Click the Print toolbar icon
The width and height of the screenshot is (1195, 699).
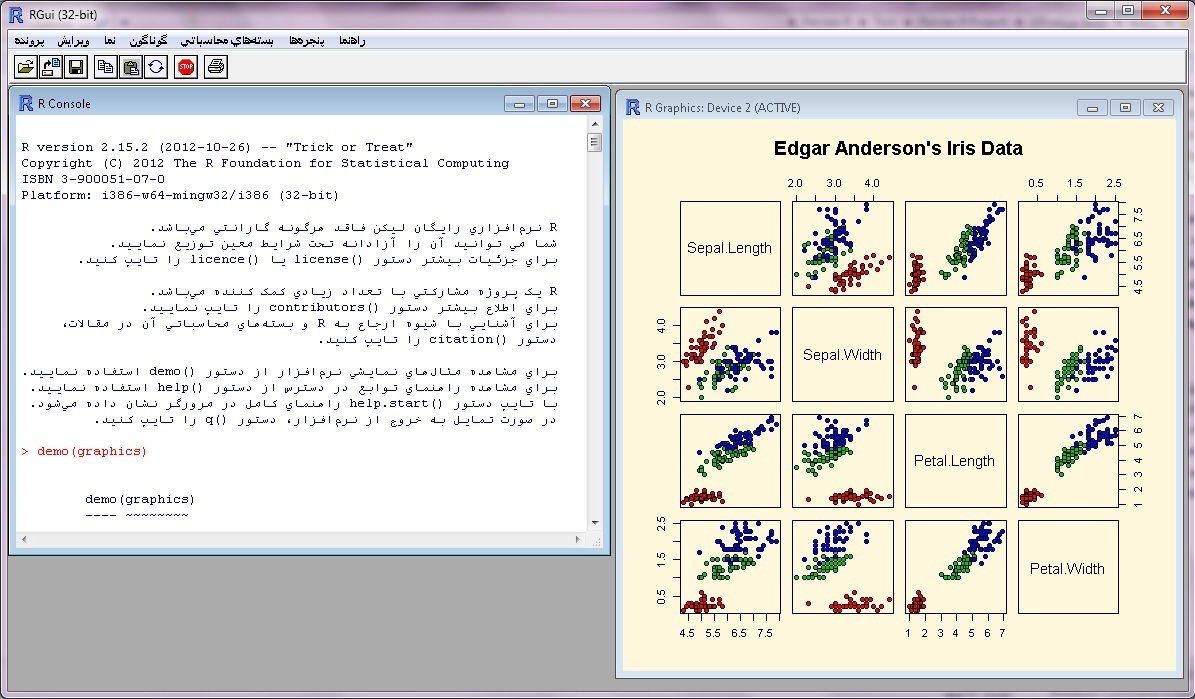click(x=216, y=67)
